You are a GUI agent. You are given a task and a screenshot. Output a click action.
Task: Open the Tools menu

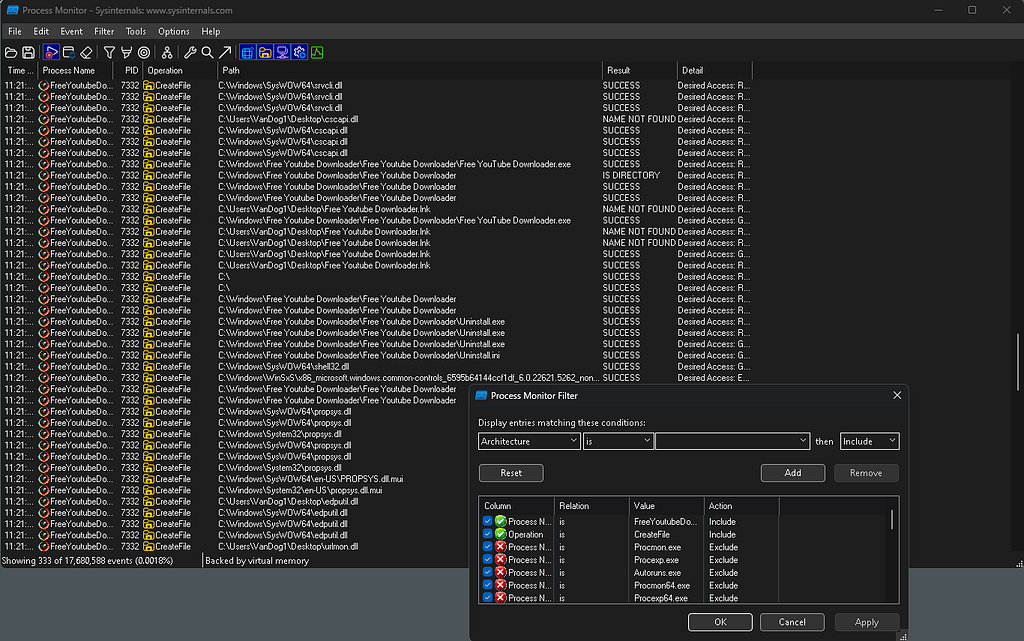(x=136, y=31)
